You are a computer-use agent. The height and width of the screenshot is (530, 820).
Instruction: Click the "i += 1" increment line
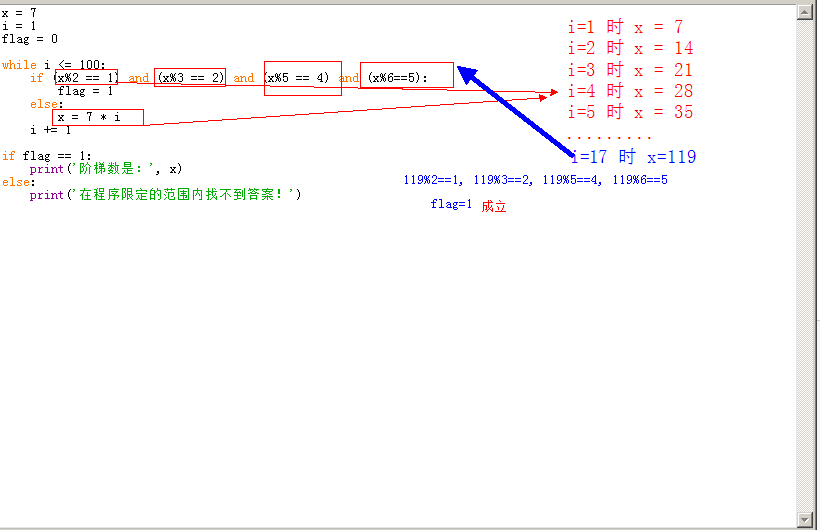tap(50, 130)
